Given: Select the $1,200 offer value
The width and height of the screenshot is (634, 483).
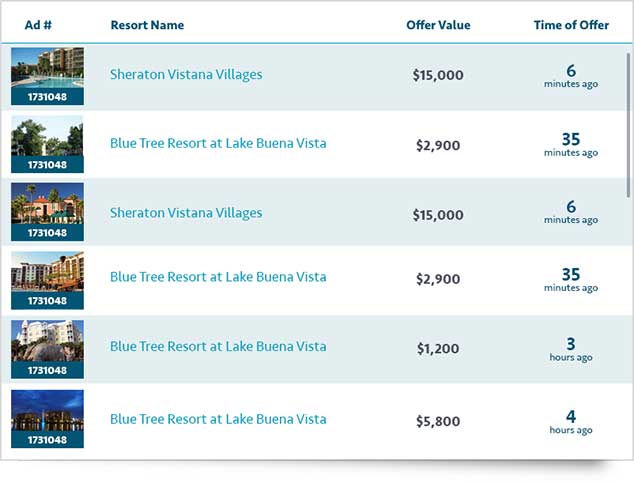Looking at the screenshot, I should [438, 349].
